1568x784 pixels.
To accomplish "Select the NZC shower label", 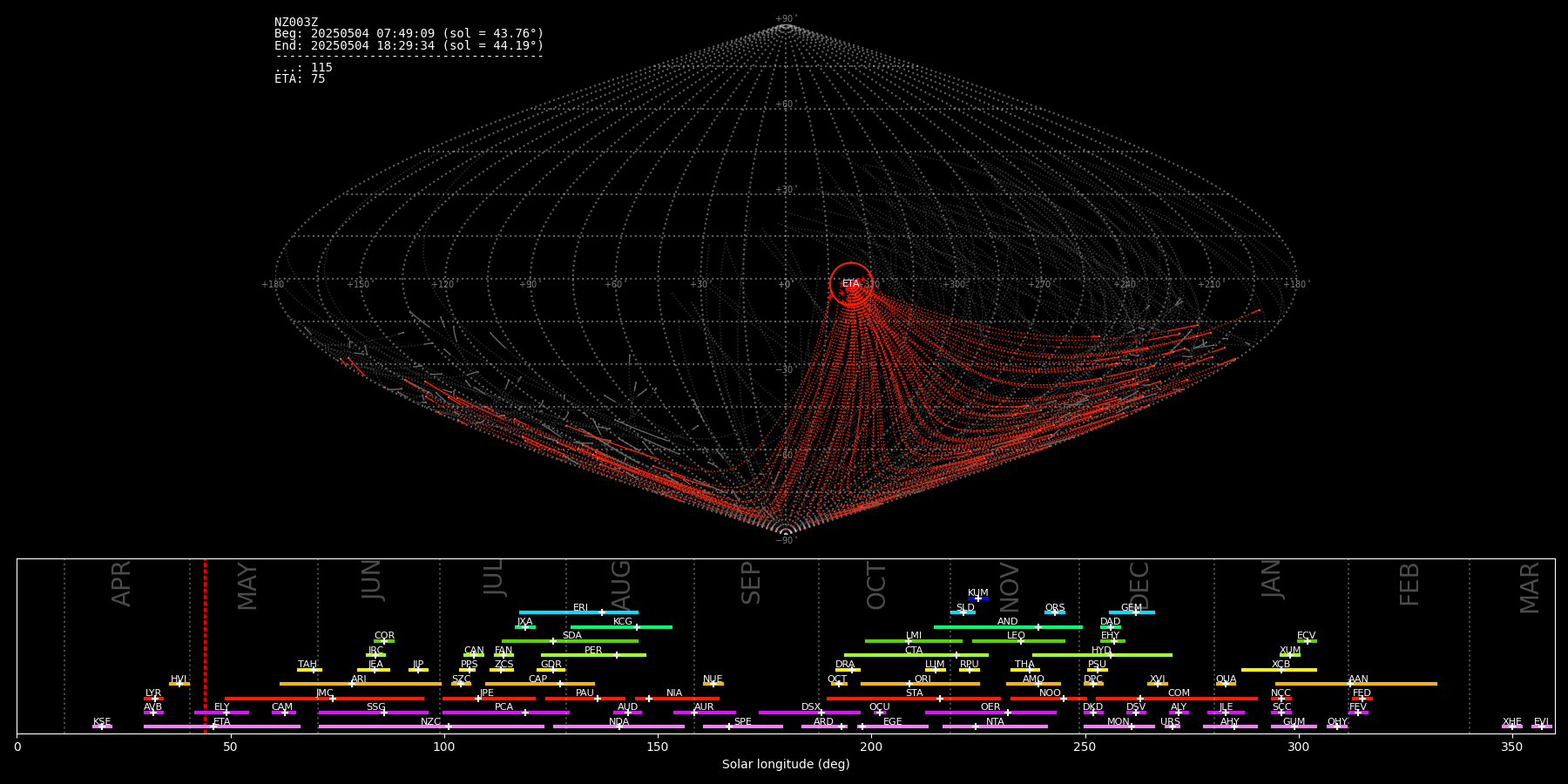I will pyautogui.click(x=431, y=722).
